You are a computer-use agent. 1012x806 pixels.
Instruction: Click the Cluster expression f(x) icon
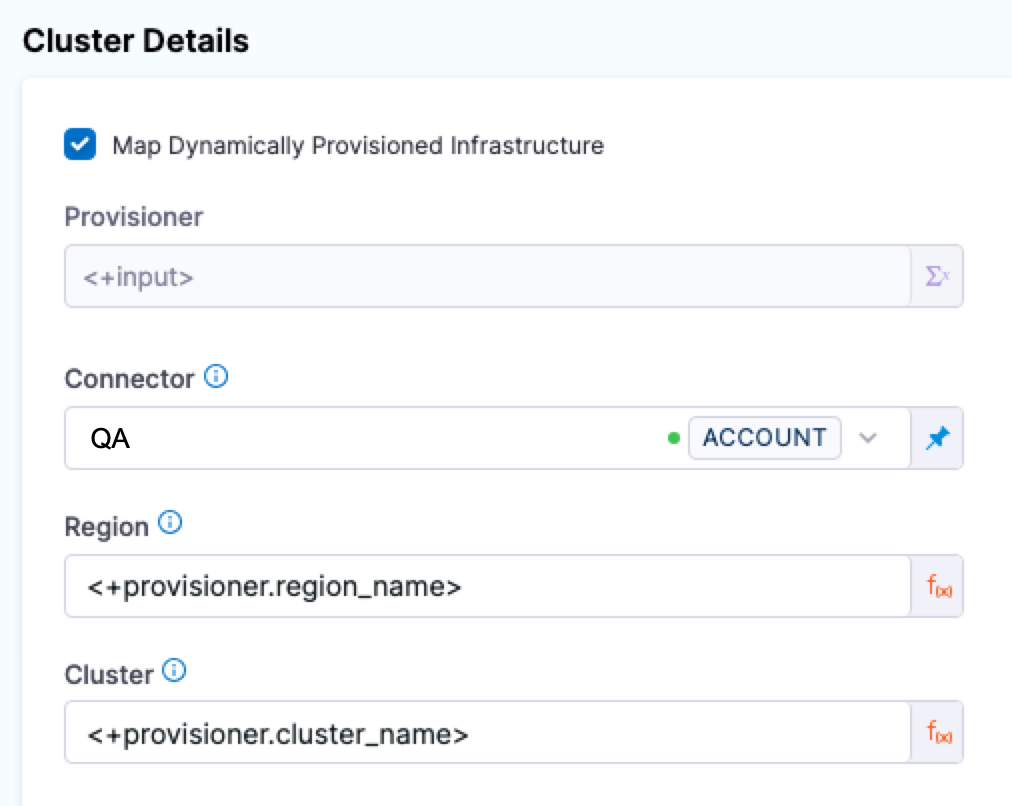(x=938, y=735)
